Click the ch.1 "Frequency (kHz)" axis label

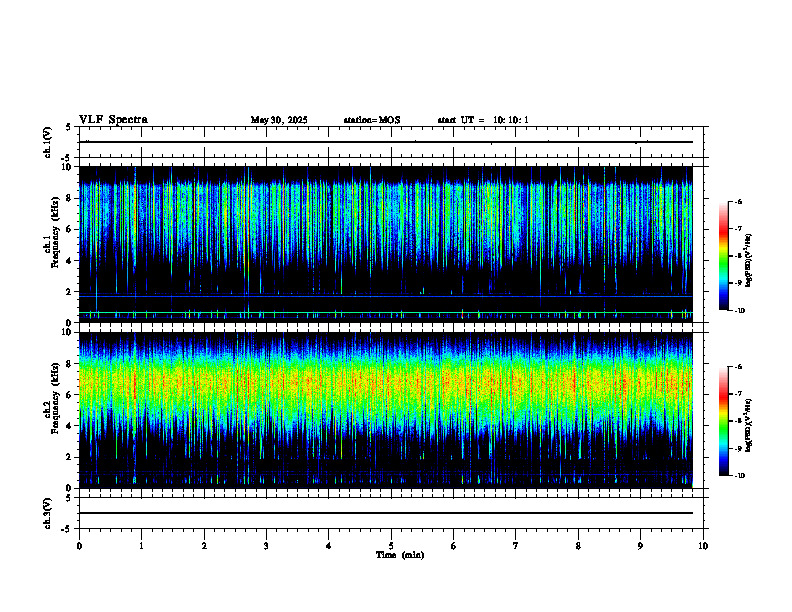tap(55, 232)
